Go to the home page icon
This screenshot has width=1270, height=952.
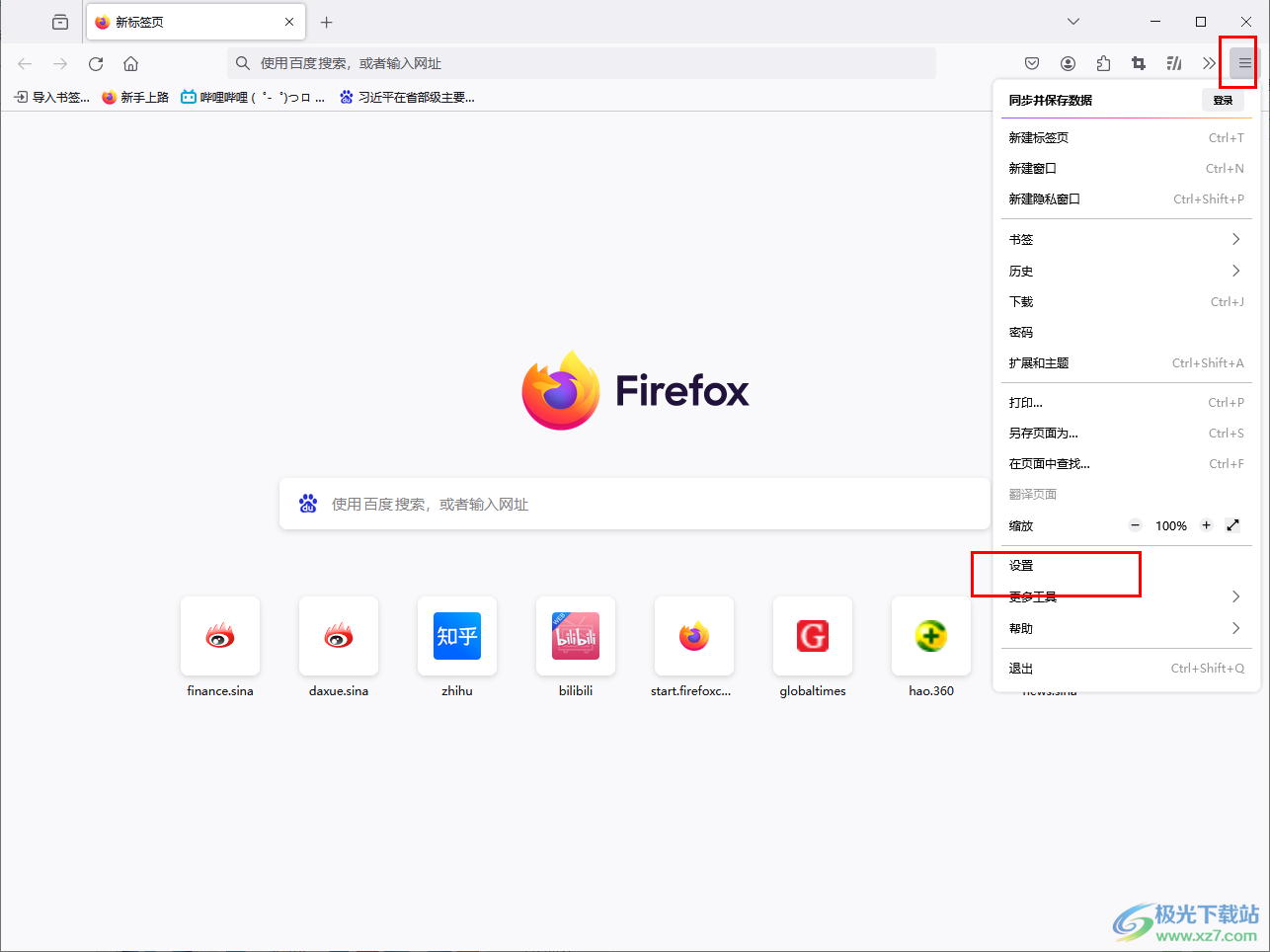pyautogui.click(x=130, y=63)
